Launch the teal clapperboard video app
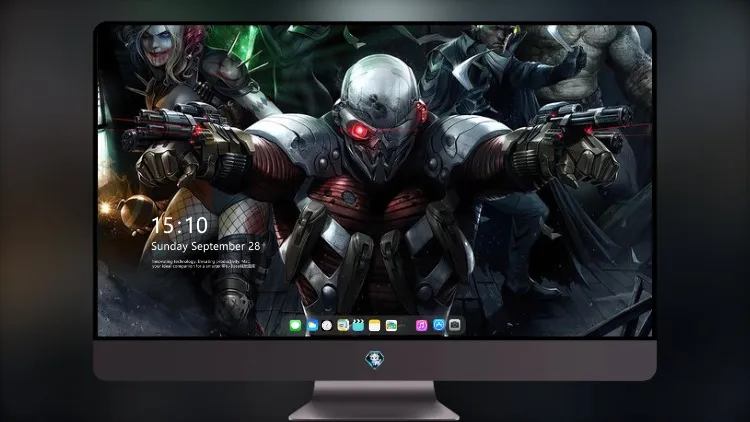 [358, 326]
